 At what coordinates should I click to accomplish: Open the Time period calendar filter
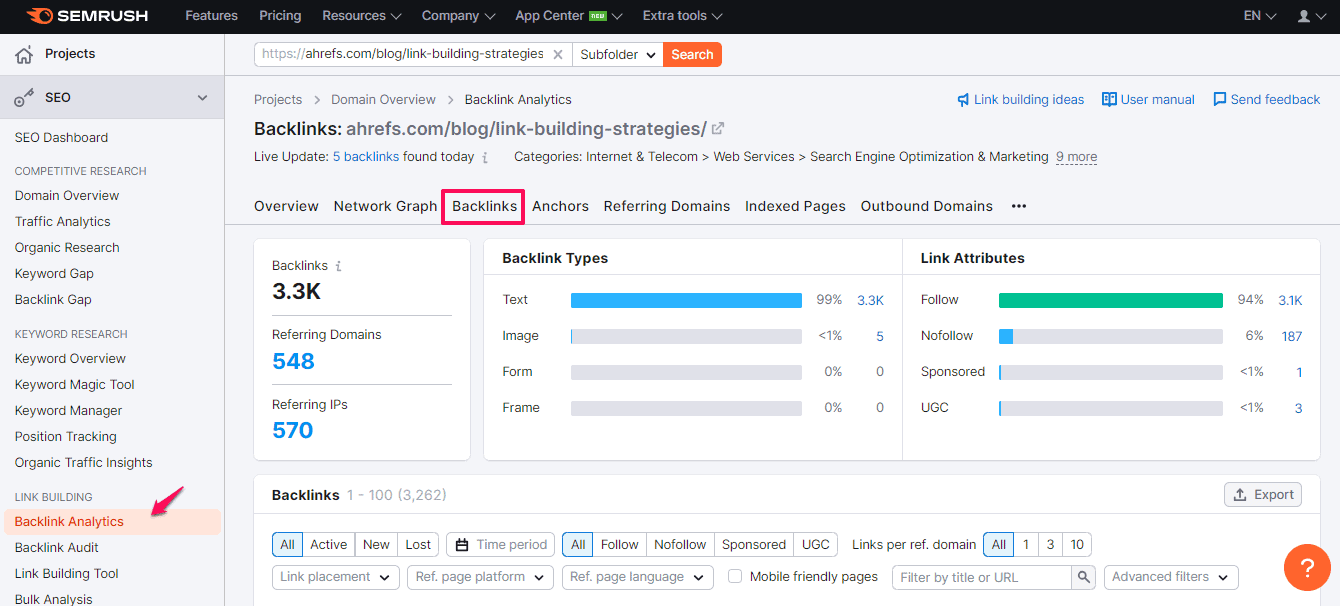point(501,545)
